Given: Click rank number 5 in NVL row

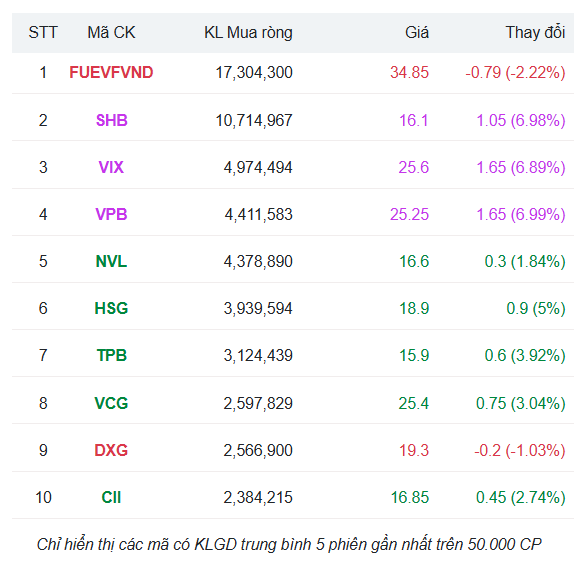Looking at the screenshot, I should coord(43,261).
